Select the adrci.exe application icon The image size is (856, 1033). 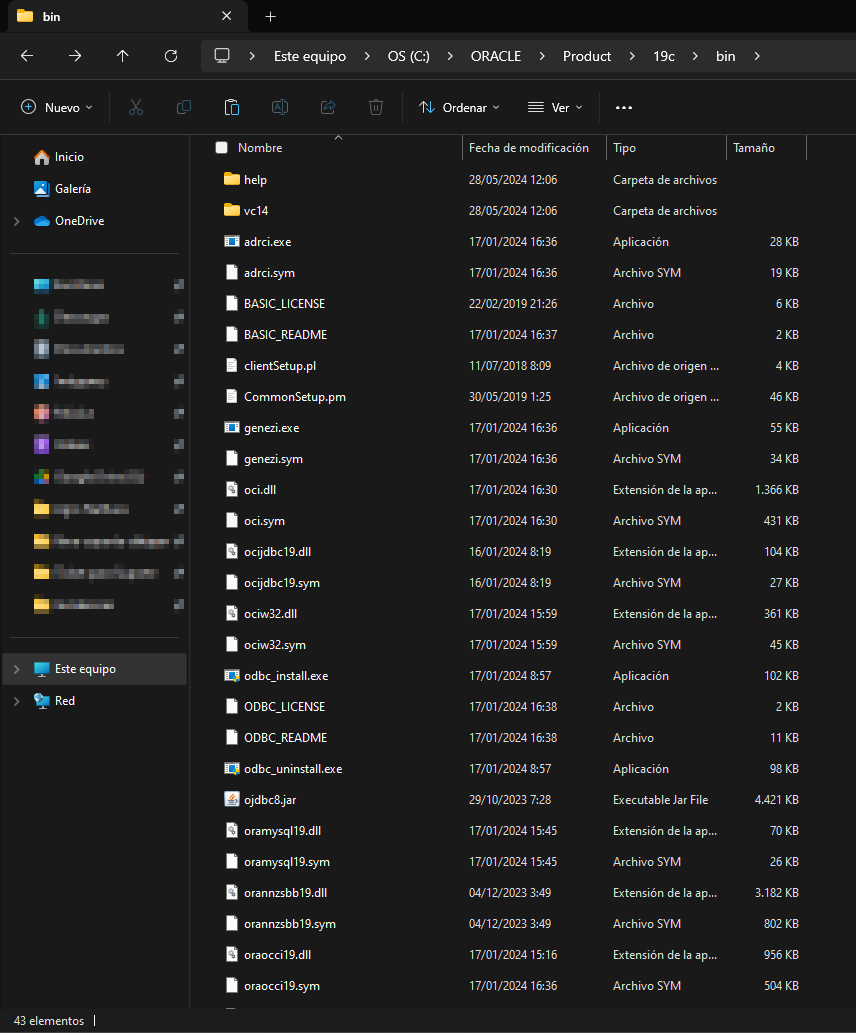coord(231,242)
